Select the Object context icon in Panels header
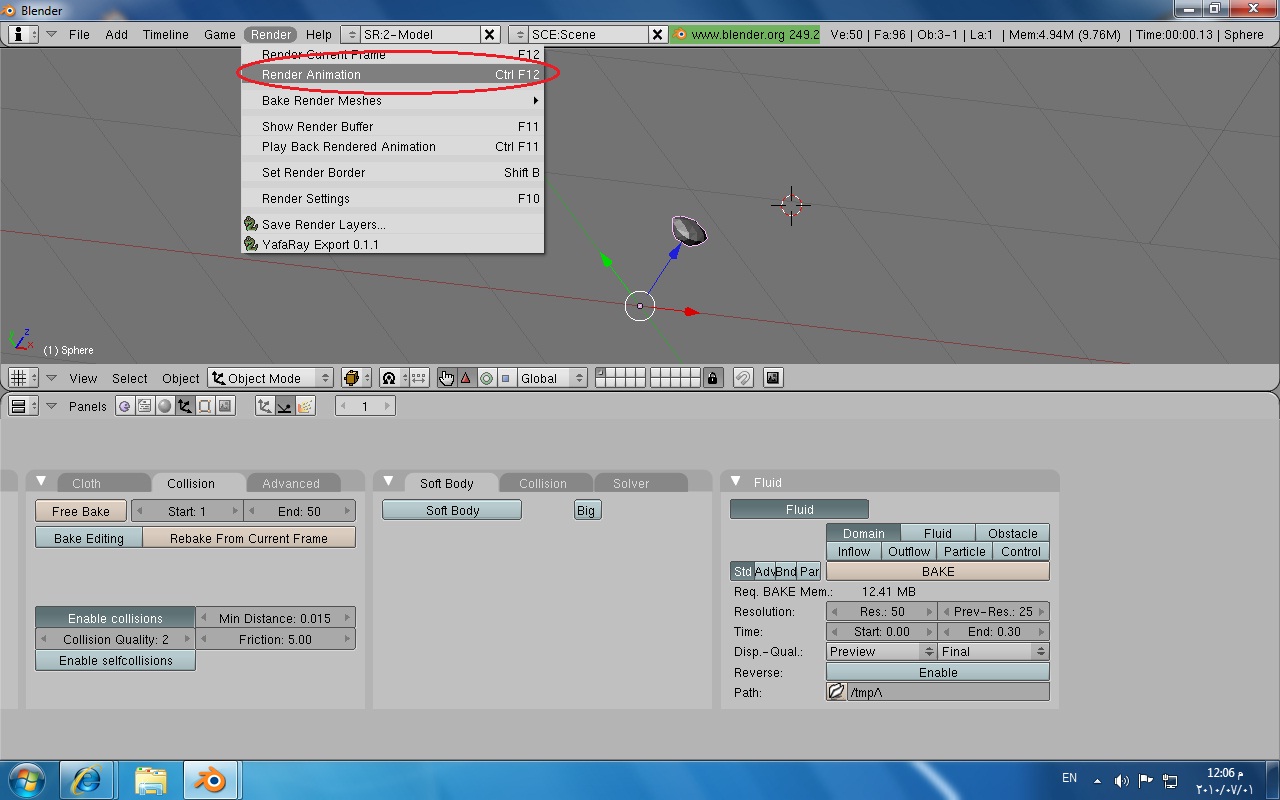The height and width of the screenshot is (800, 1280). (x=185, y=406)
